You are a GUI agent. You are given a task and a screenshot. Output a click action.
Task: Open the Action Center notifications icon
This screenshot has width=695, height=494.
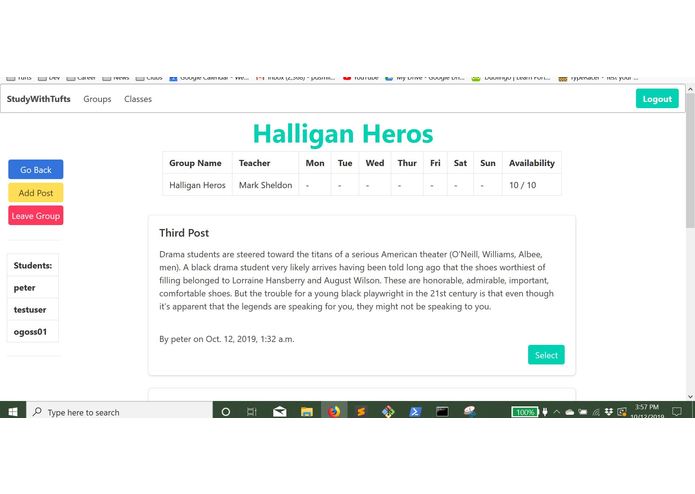[676, 412]
